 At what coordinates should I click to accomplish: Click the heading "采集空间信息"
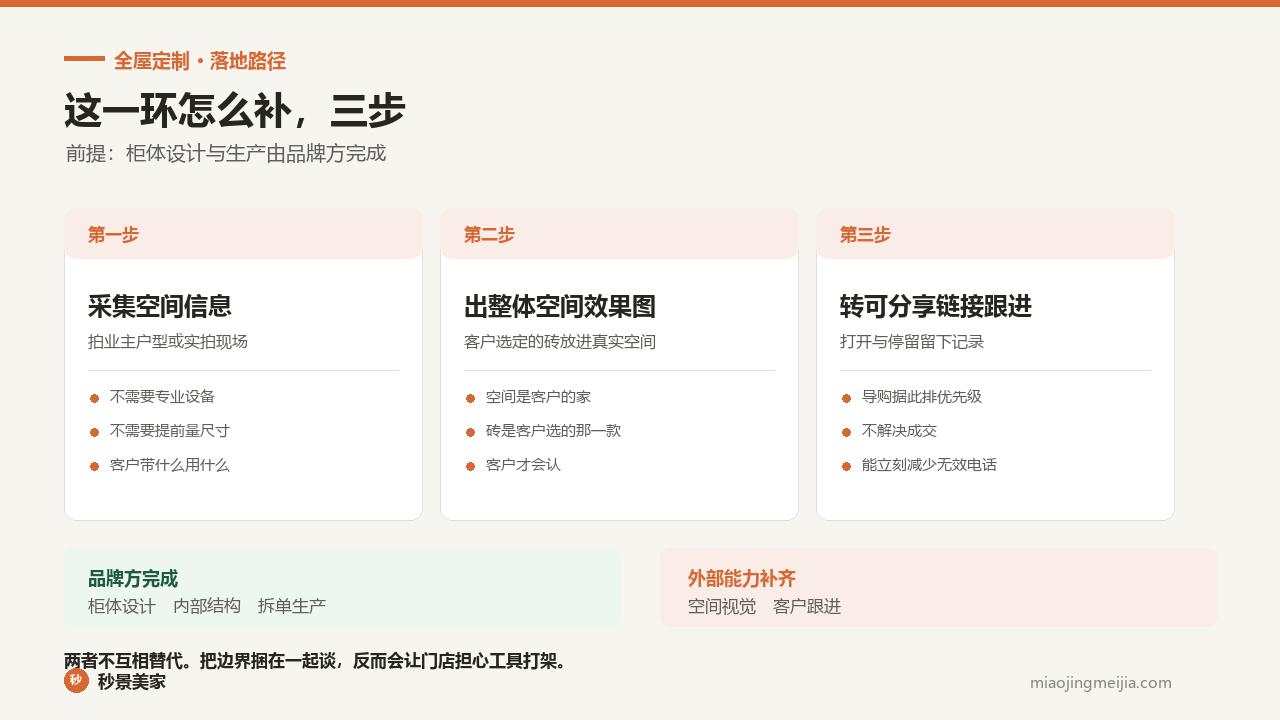pos(160,306)
